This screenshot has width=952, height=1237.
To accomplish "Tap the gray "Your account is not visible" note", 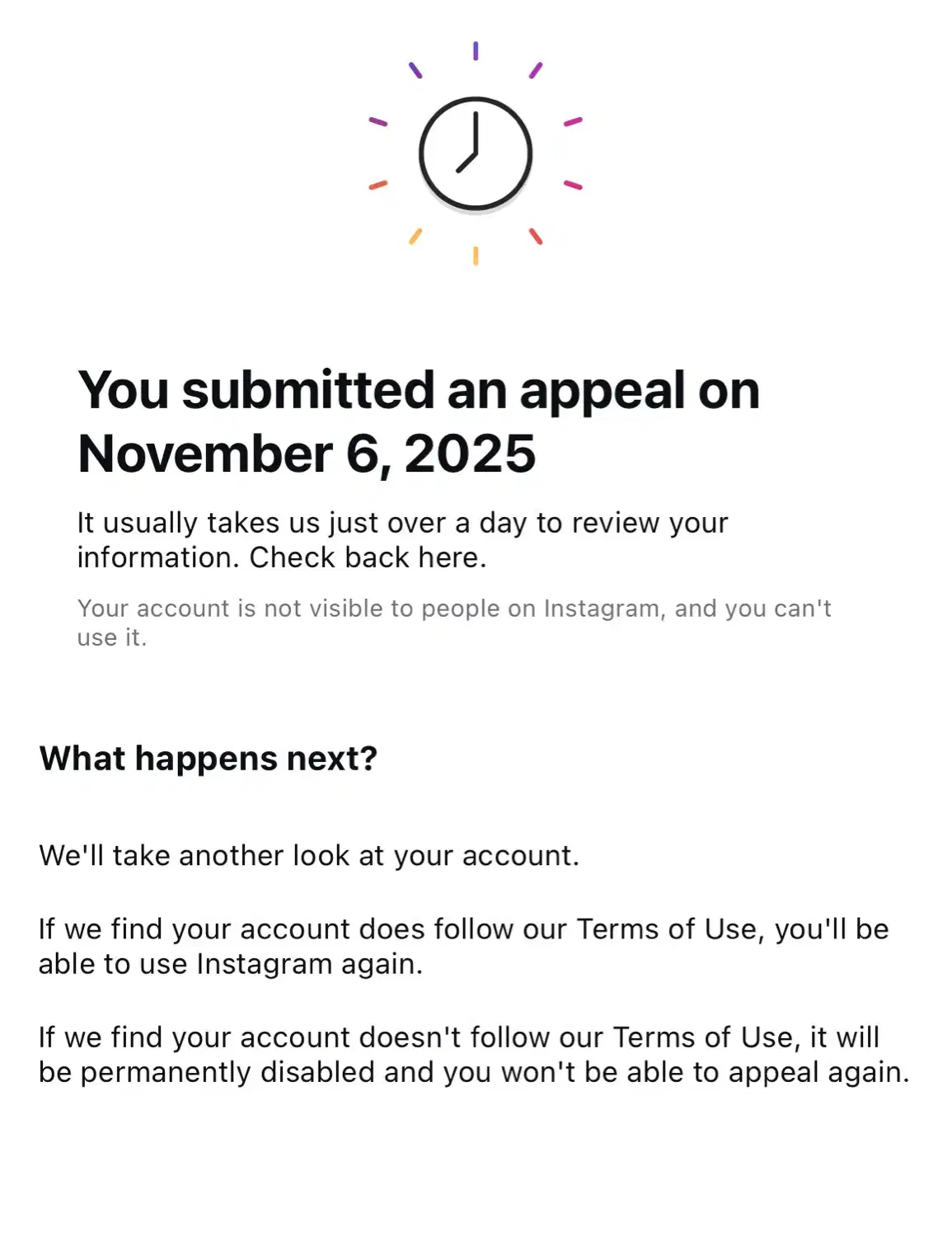I will point(453,609).
